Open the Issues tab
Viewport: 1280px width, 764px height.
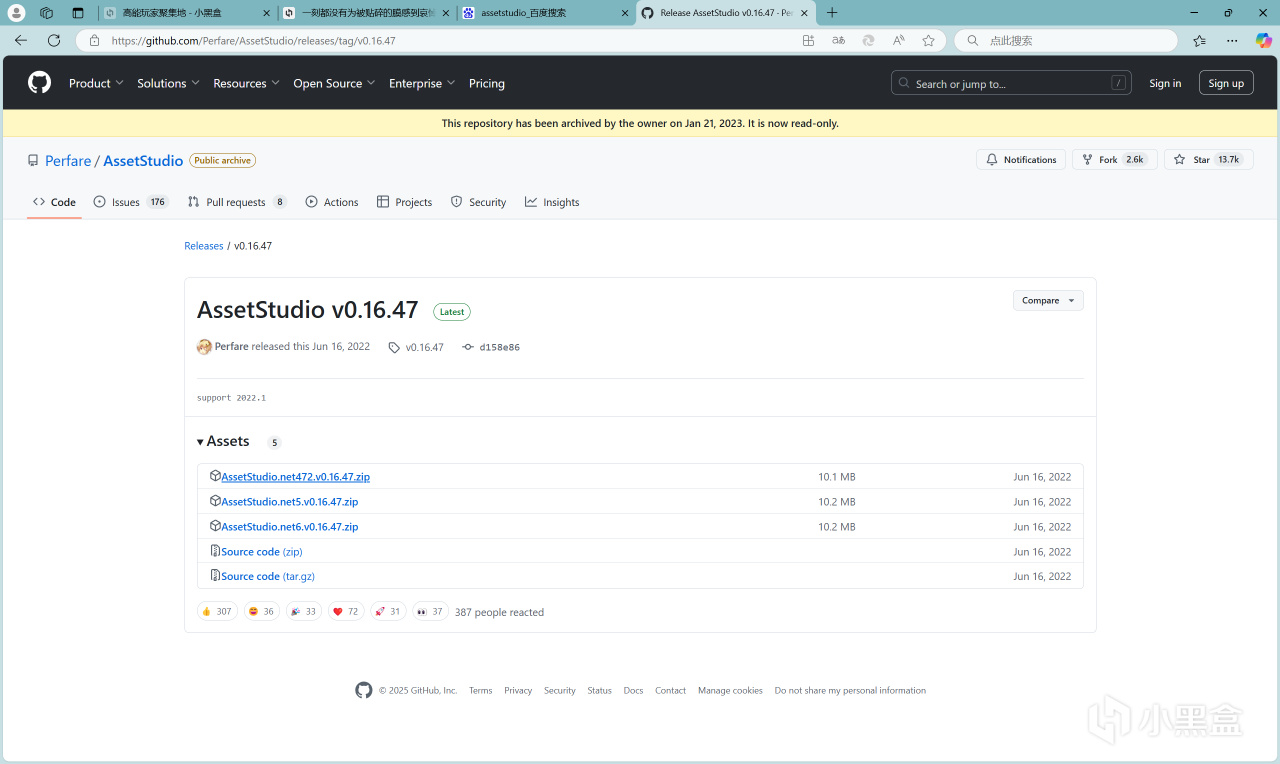click(131, 202)
